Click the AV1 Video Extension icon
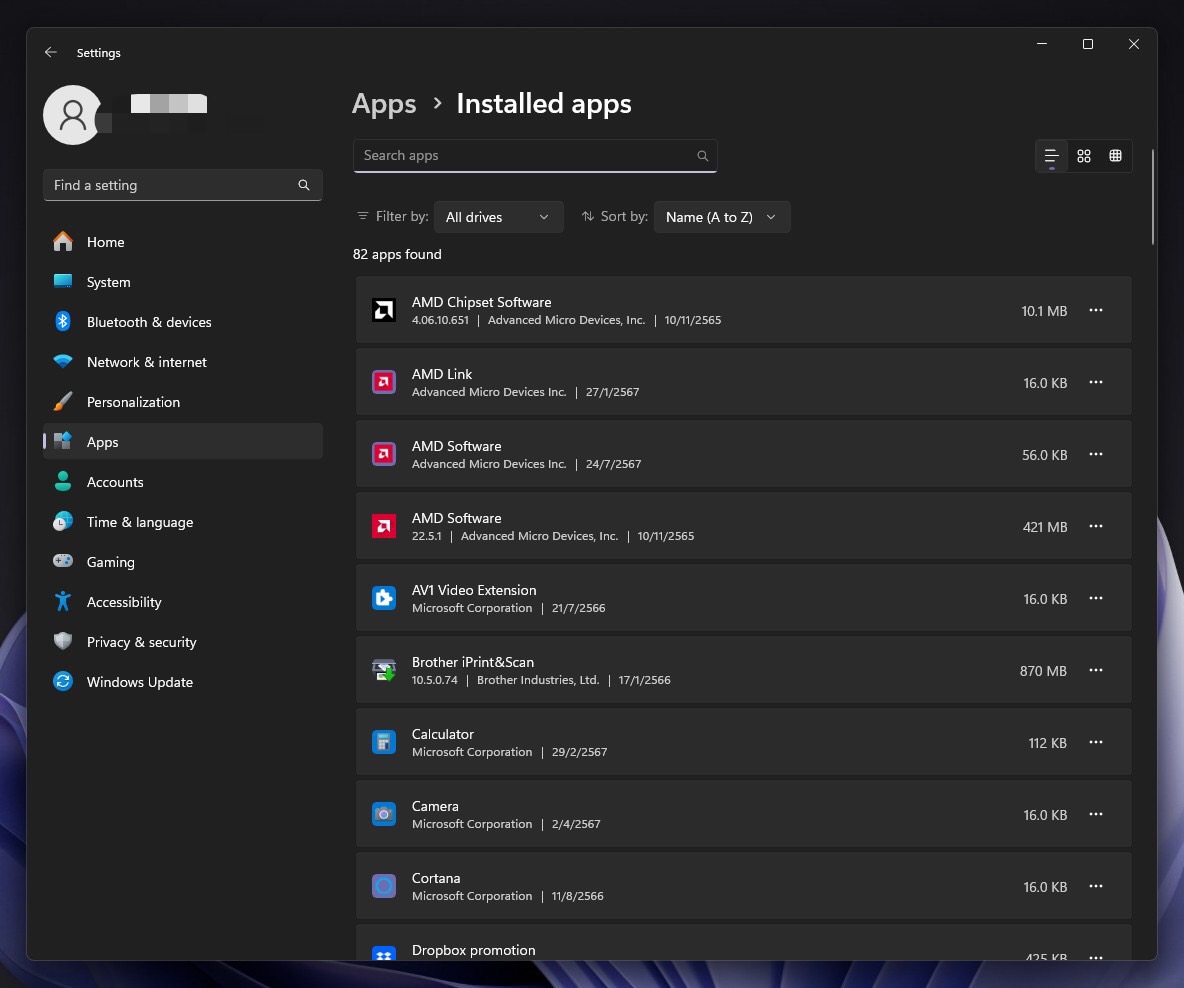The width and height of the screenshot is (1184, 988). tap(384, 598)
